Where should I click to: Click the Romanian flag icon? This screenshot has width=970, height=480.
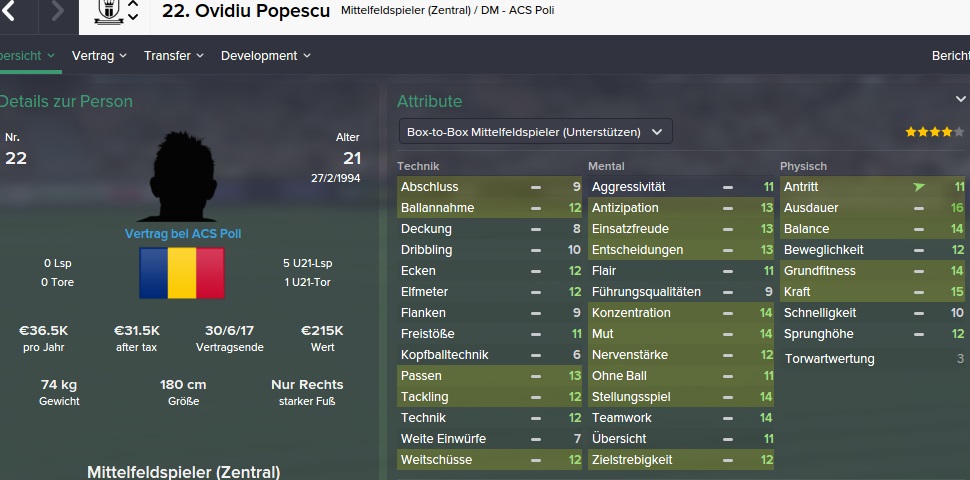click(181, 273)
